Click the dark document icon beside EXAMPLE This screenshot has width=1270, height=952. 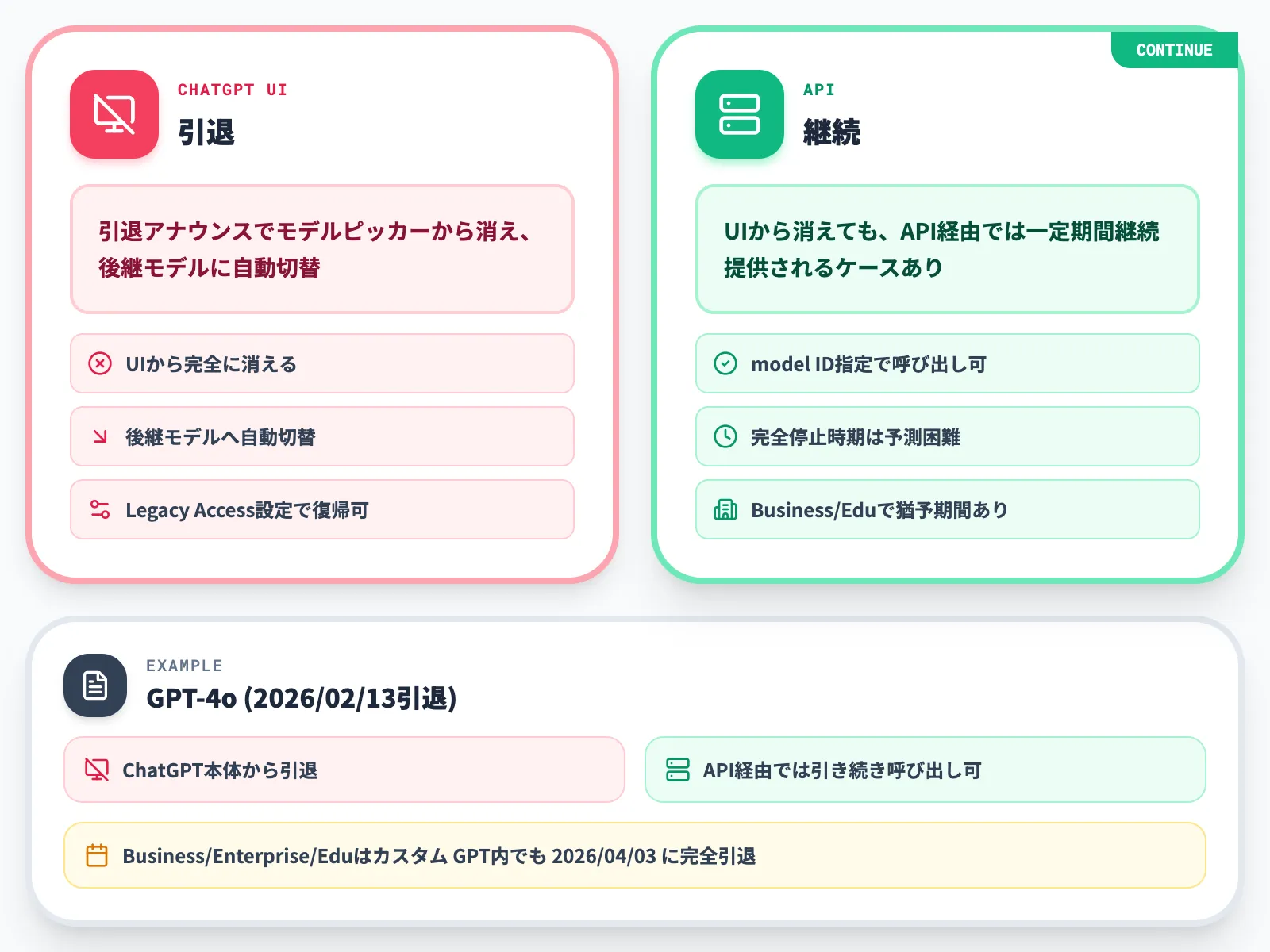(x=95, y=685)
